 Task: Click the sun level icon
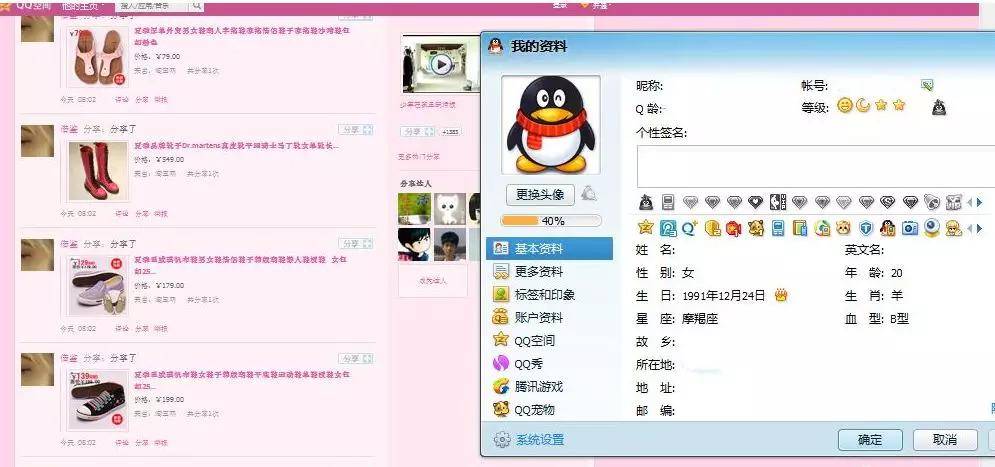(x=844, y=106)
